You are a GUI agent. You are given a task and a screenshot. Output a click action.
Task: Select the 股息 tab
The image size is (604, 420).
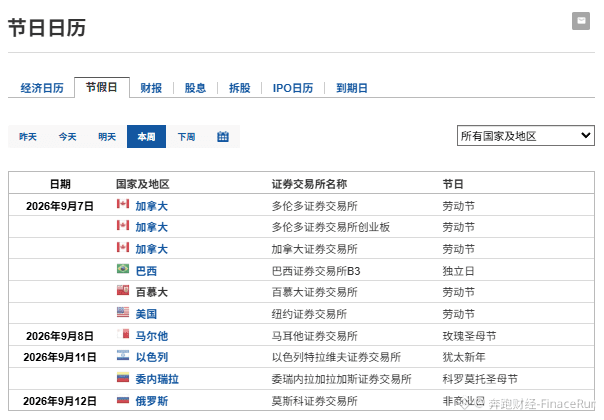[x=195, y=88]
